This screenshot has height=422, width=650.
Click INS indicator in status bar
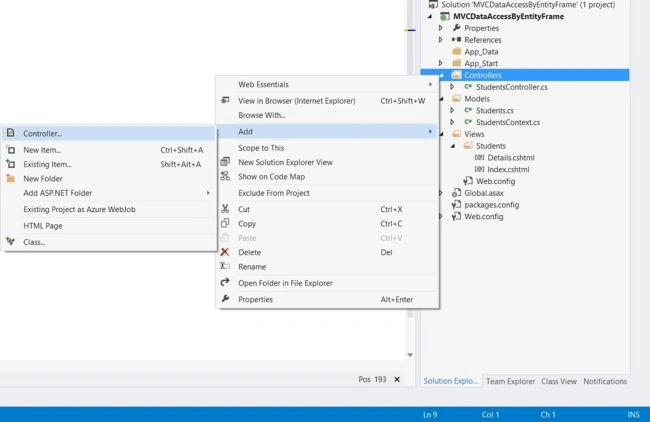[x=633, y=415]
